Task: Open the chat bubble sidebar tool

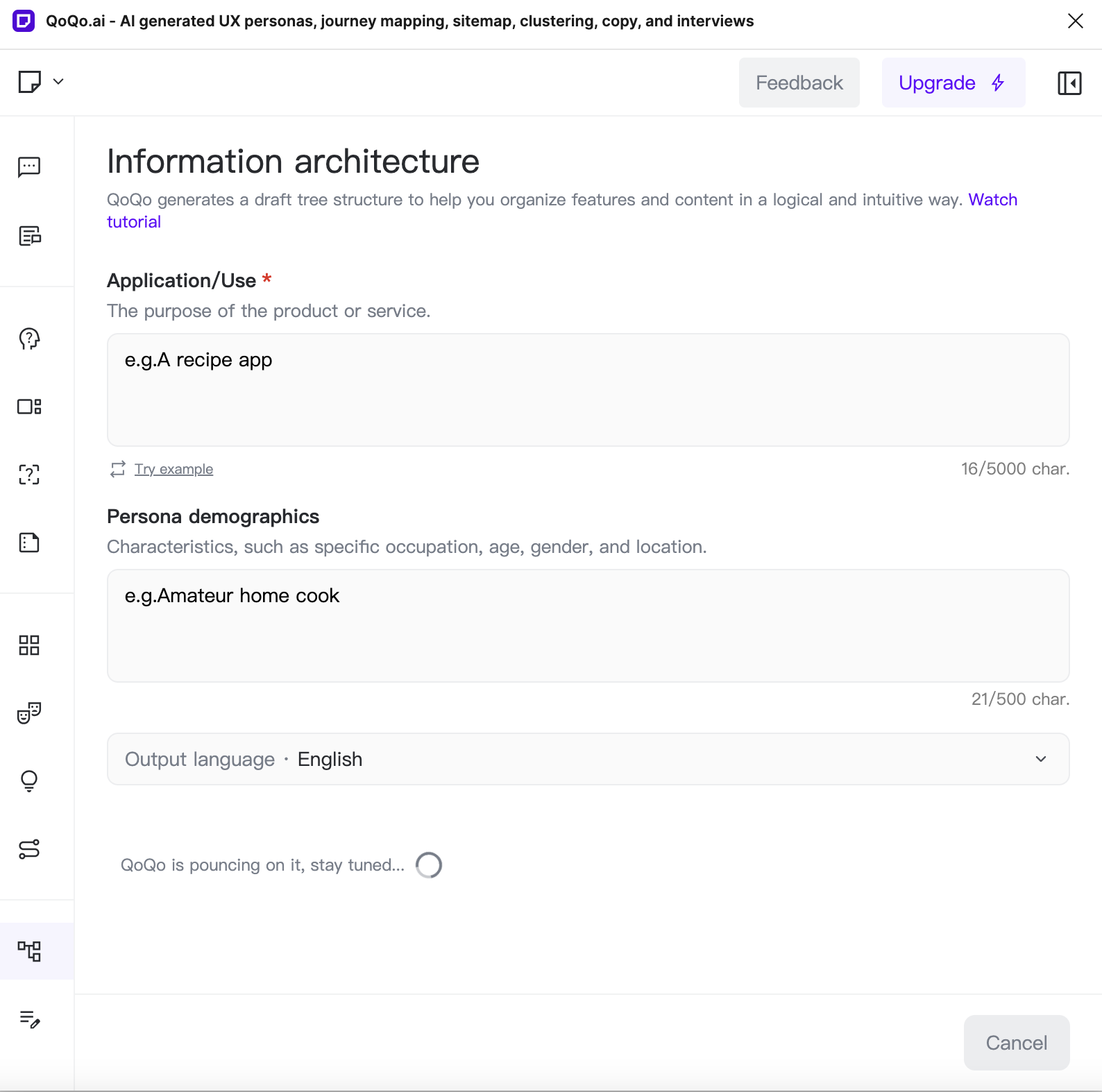Action: tap(29, 167)
